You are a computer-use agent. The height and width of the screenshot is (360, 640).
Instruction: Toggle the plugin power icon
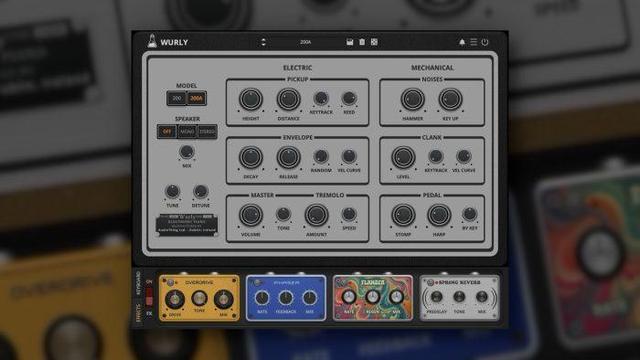tap(484, 42)
